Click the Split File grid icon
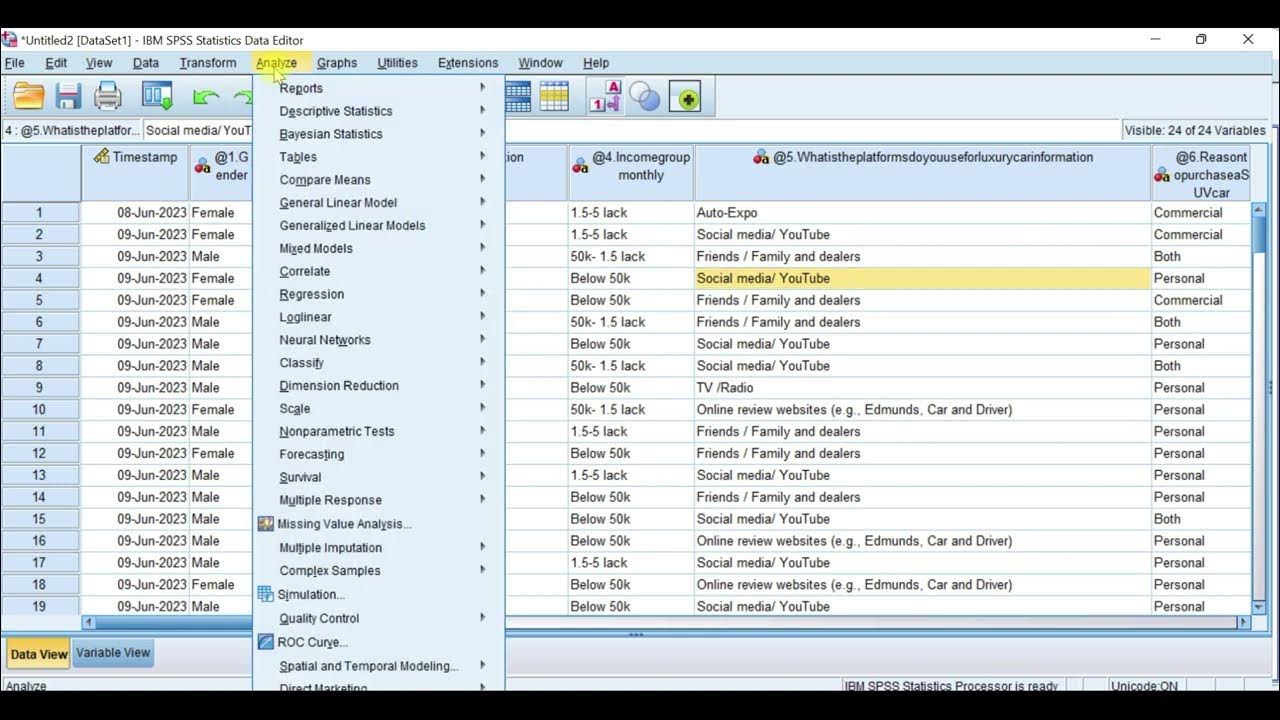Screen dimensions: 1280x720 [517, 96]
